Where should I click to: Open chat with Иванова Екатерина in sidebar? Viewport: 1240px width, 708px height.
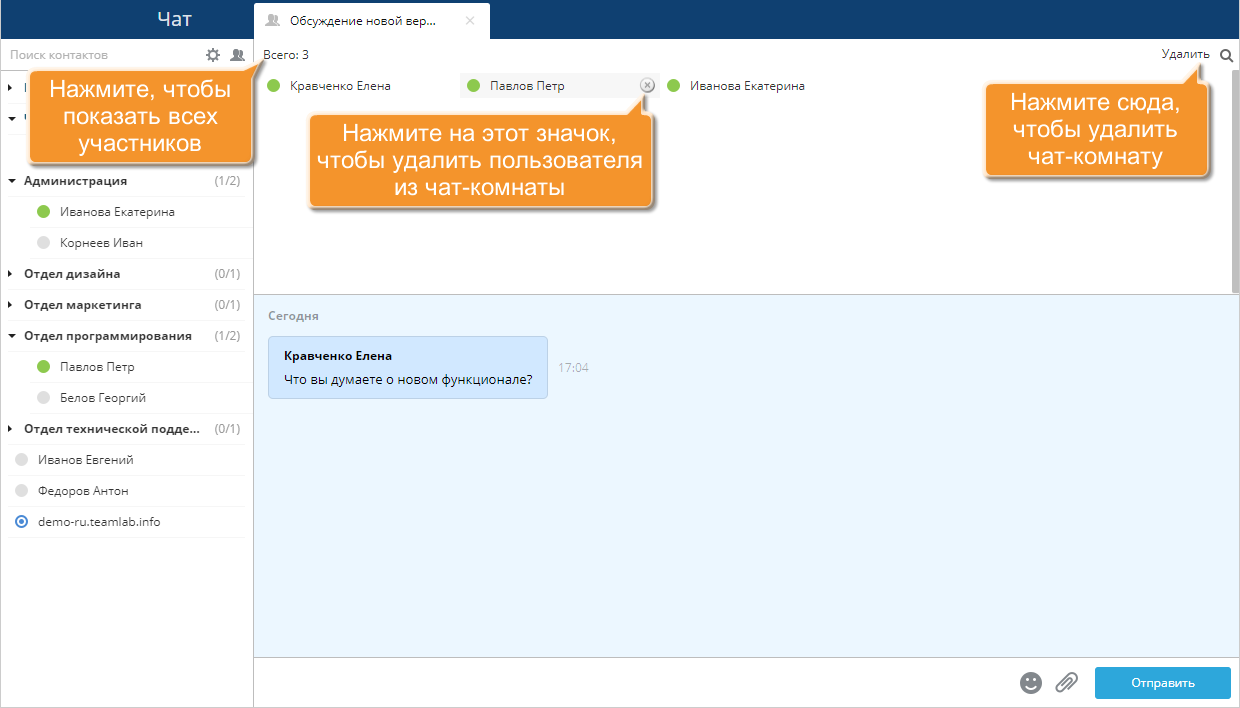[117, 212]
